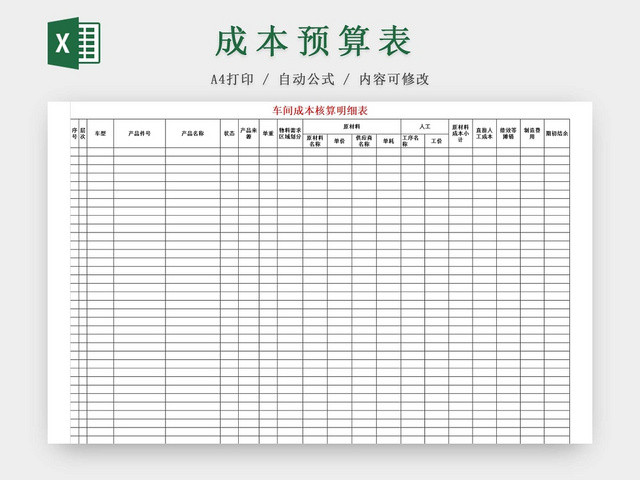Viewport: 640px width, 480px height.
Task: Select the 单价 sub-header cell
Action: (x=340, y=141)
